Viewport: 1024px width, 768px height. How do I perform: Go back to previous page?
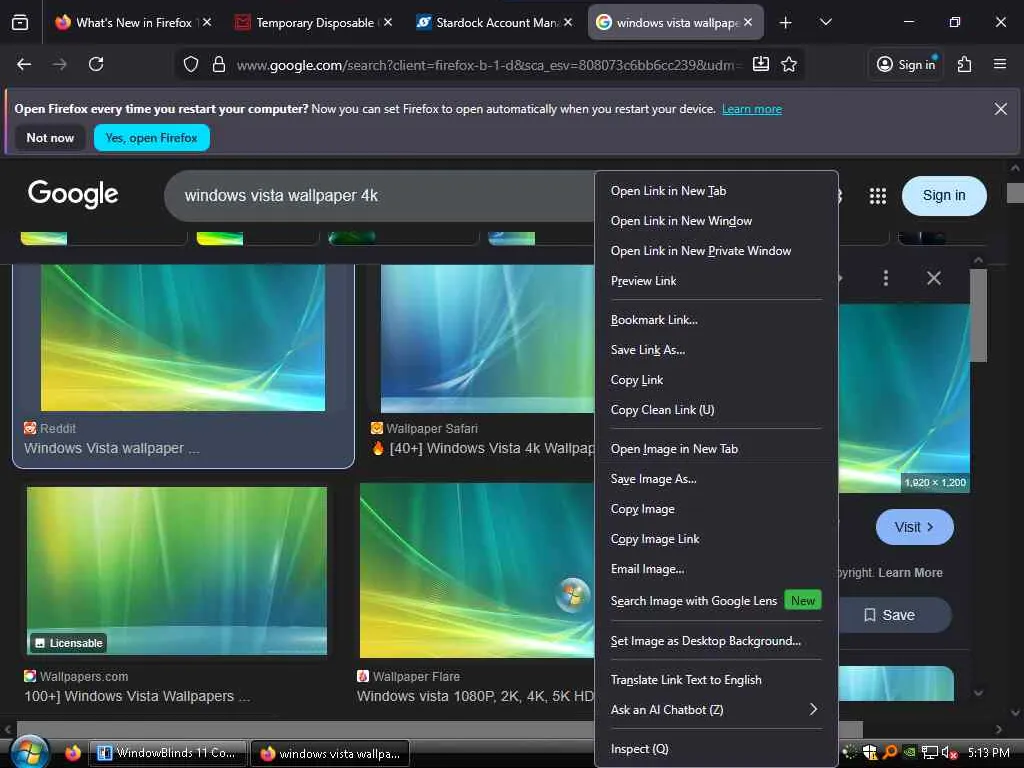click(24, 64)
